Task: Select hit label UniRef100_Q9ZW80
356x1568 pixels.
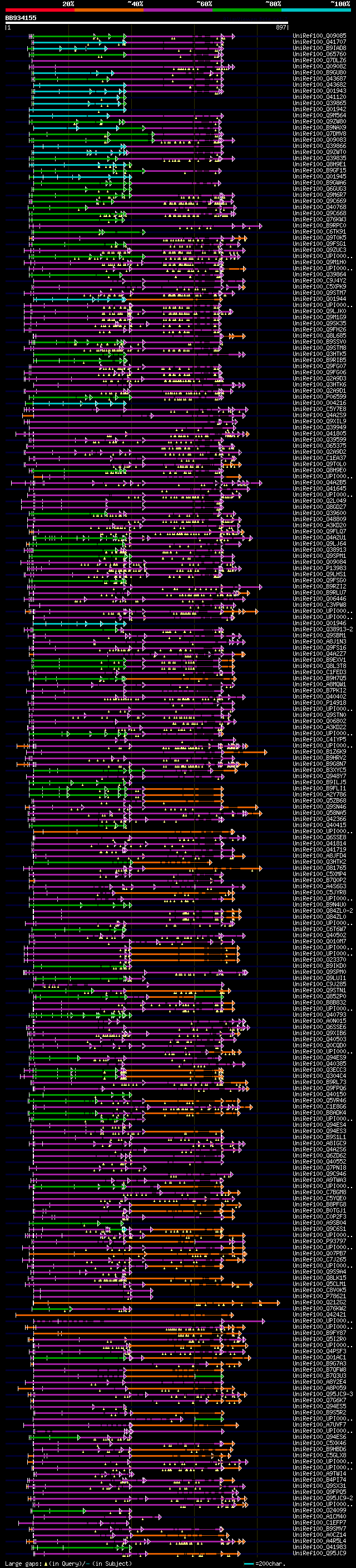Action: 319,121
